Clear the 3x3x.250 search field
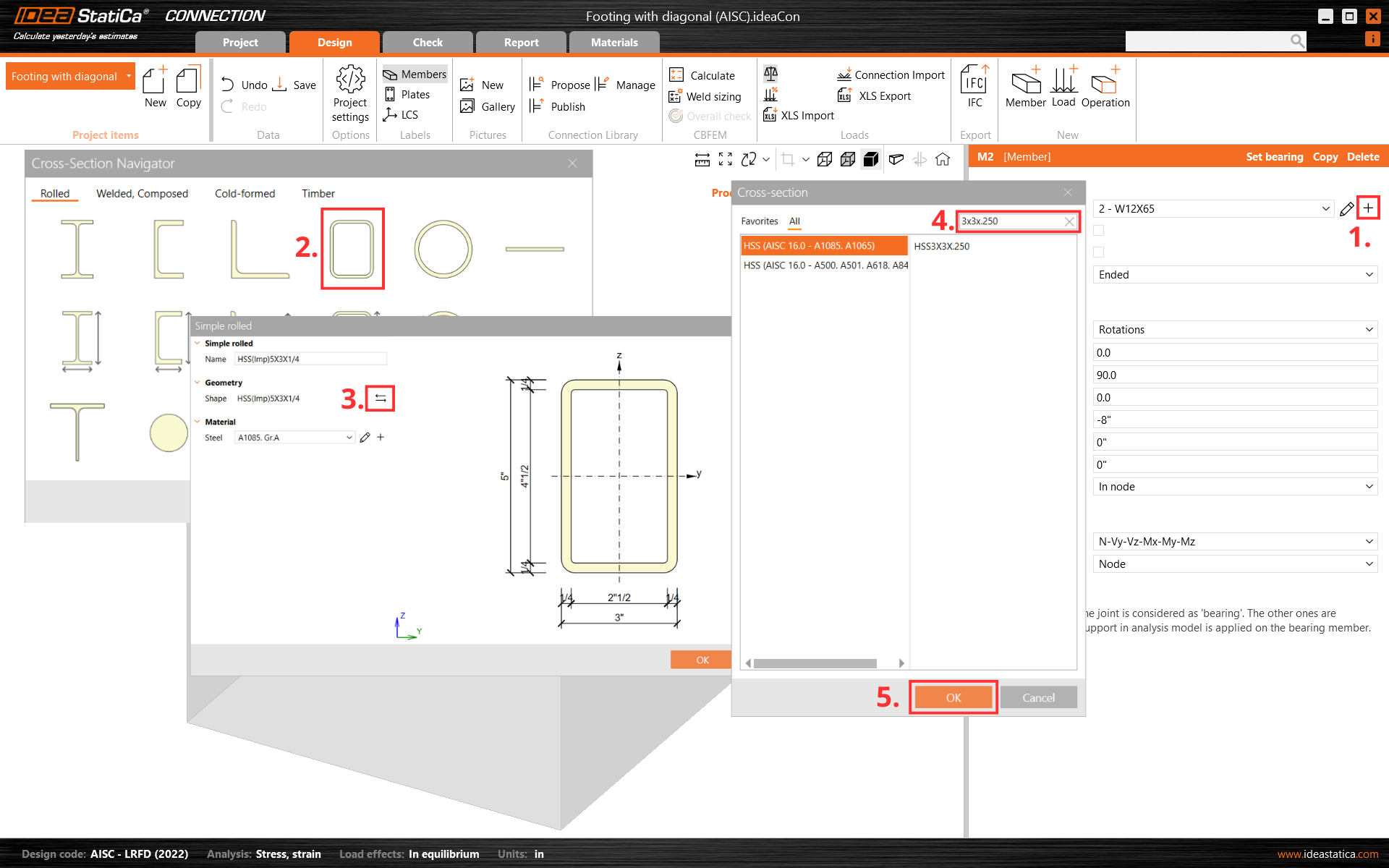 click(1069, 221)
